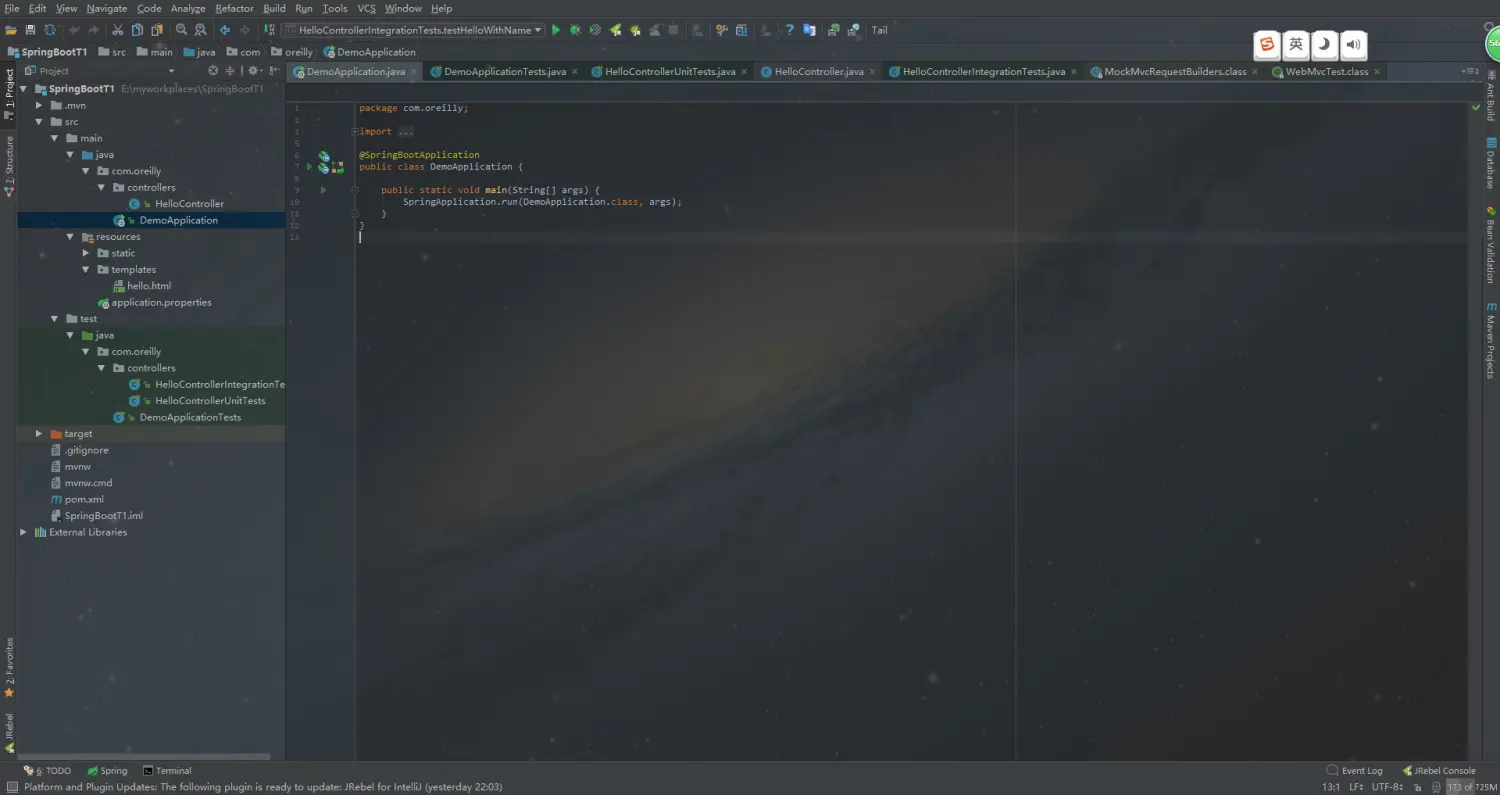Image resolution: width=1500 pixels, height=795 pixels.
Task: Click the green Run button
Action: click(556, 30)
